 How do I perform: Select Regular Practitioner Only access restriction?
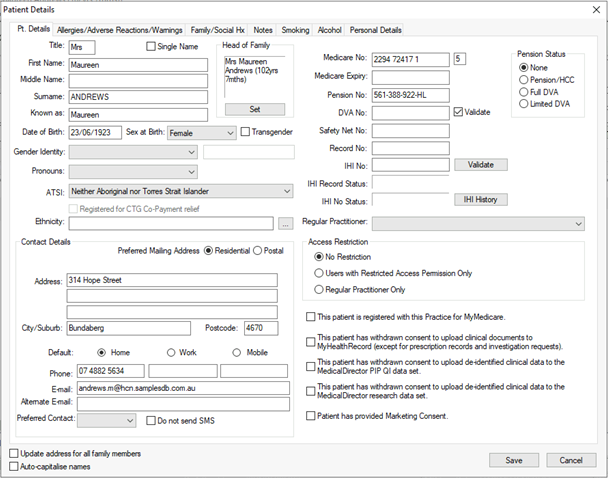click(319, 290)
